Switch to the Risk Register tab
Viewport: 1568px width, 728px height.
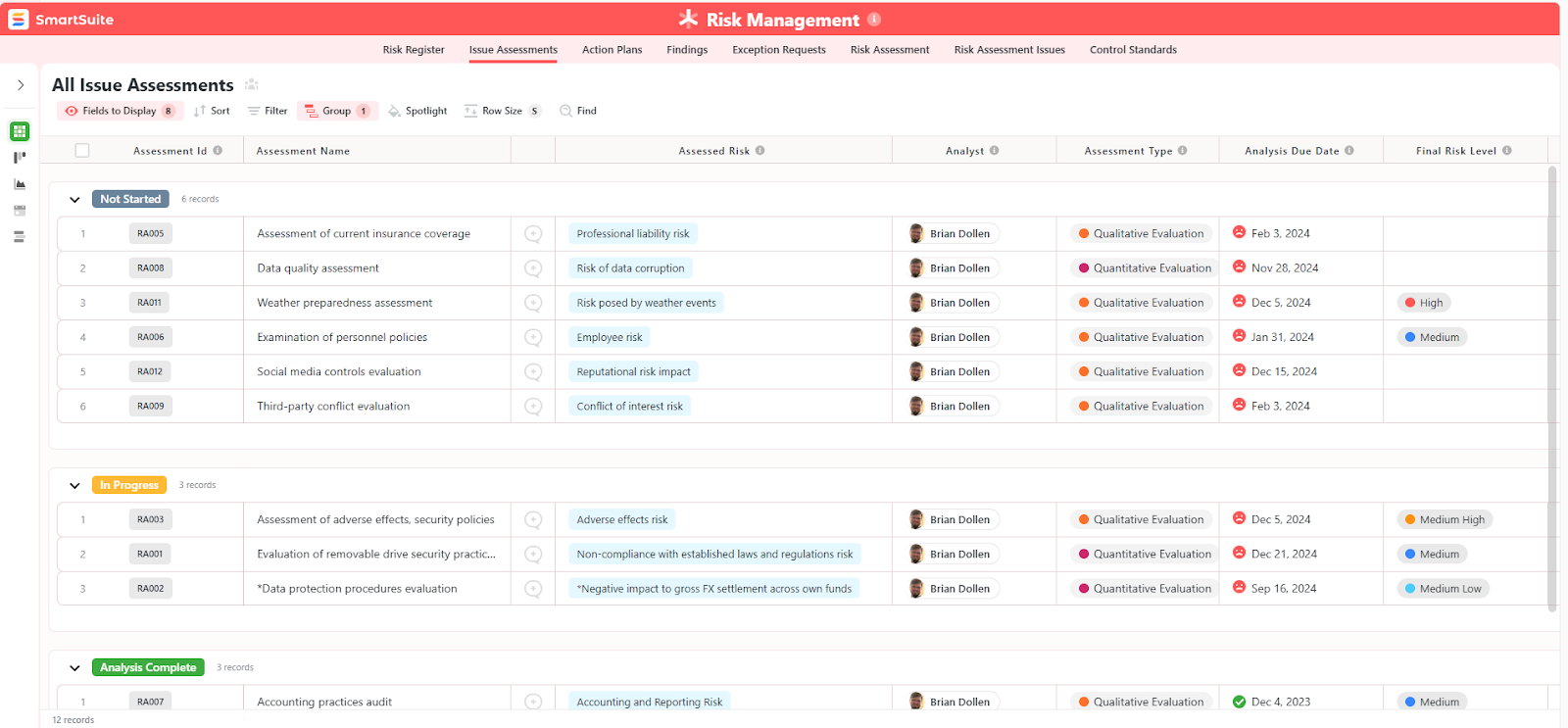click(413, 50)
